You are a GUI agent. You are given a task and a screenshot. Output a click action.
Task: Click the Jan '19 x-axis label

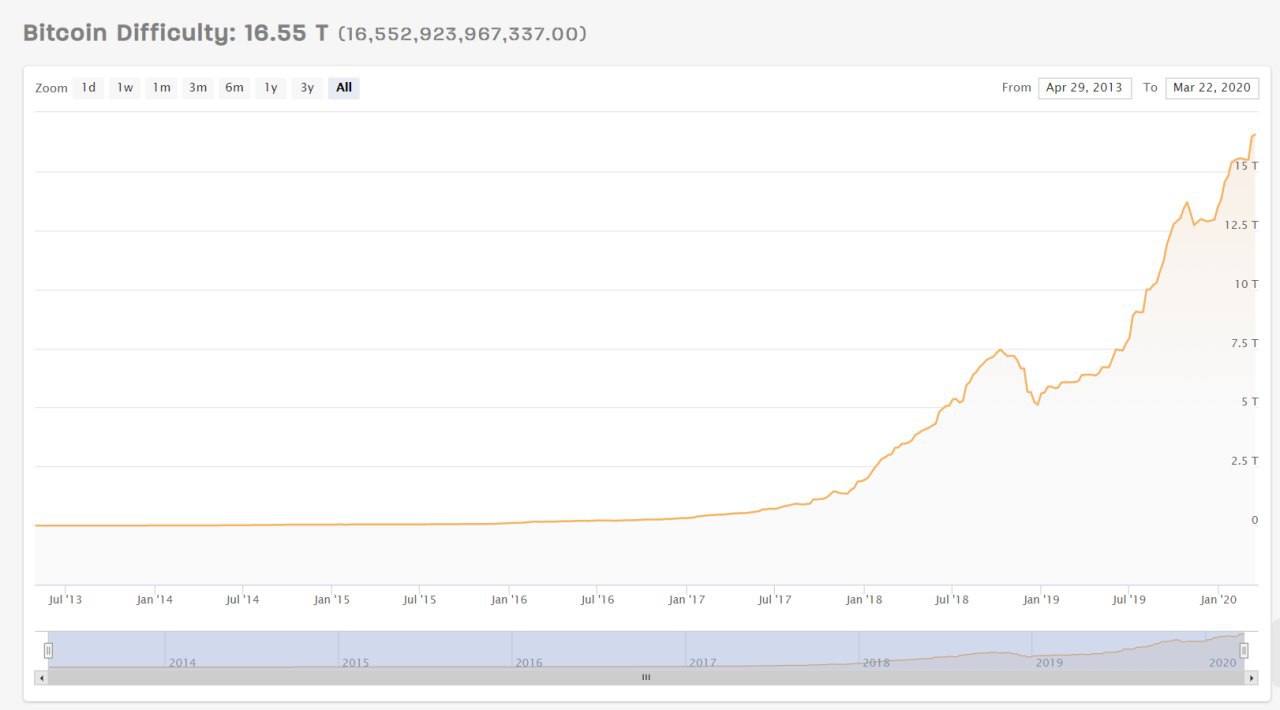(x=1040, y=600)
